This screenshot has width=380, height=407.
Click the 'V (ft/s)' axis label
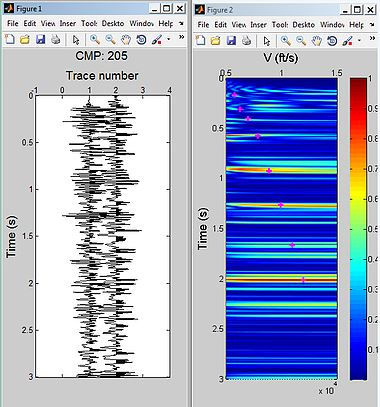coord(281,58)
